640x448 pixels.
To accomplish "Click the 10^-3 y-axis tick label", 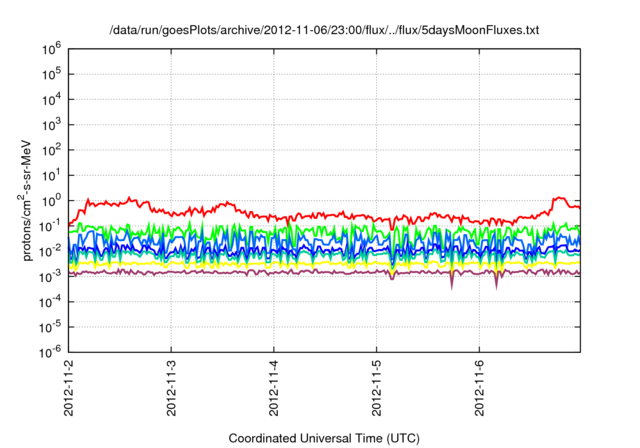I will pyautogui.click(x=50, y=277).
